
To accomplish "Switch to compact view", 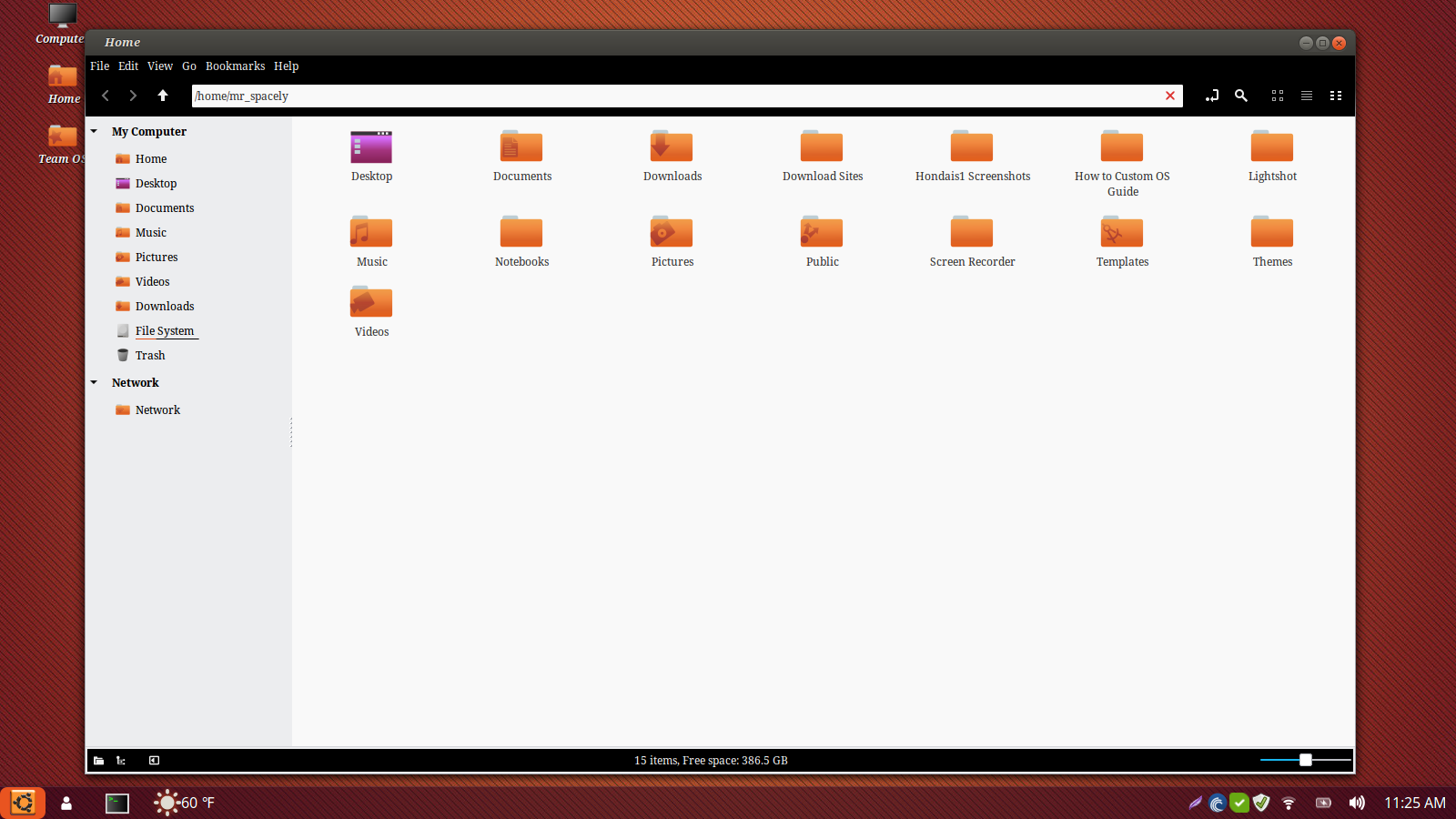I will [1336, 96].
